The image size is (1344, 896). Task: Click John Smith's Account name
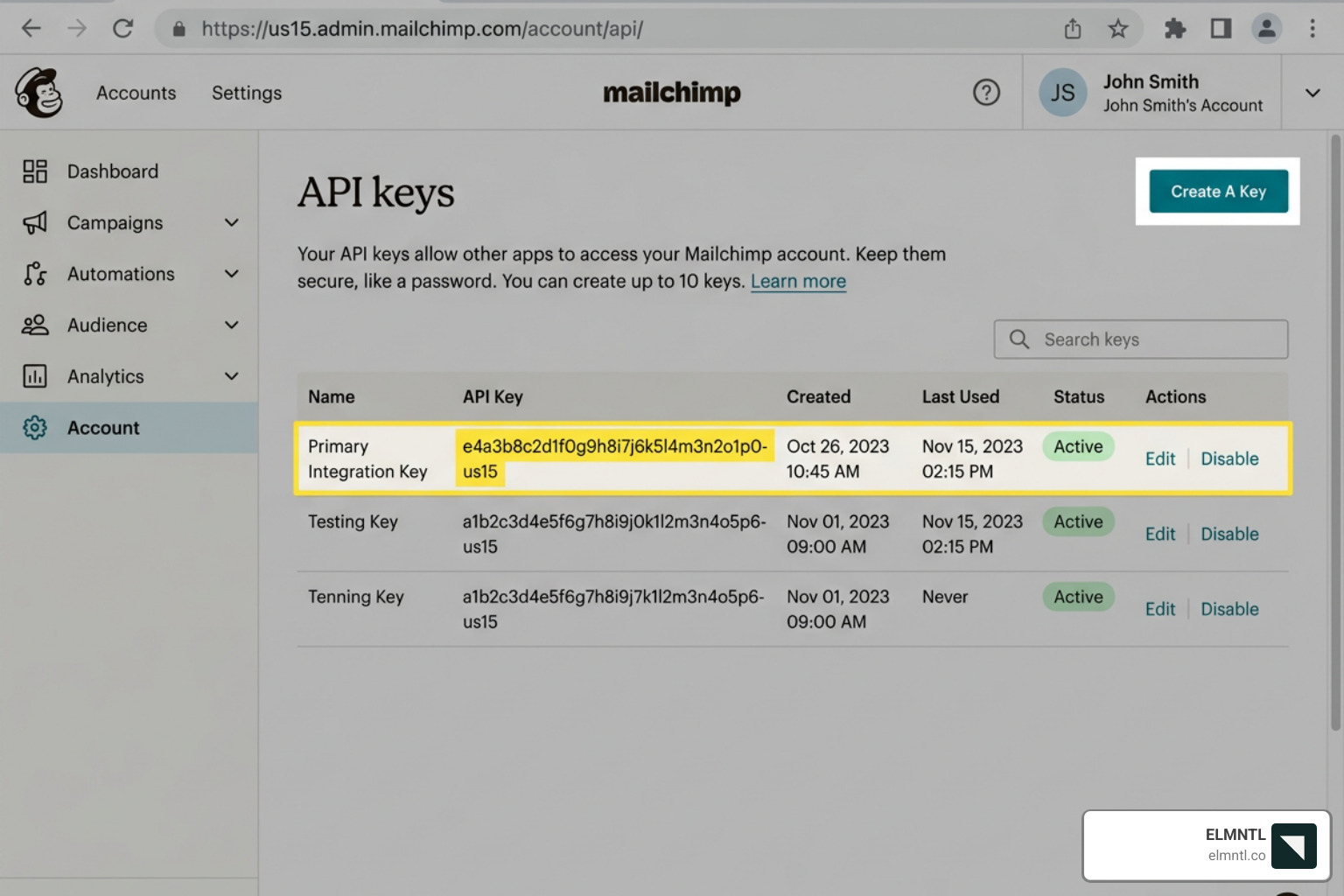pyautogui.click(x=1183, y=105)
